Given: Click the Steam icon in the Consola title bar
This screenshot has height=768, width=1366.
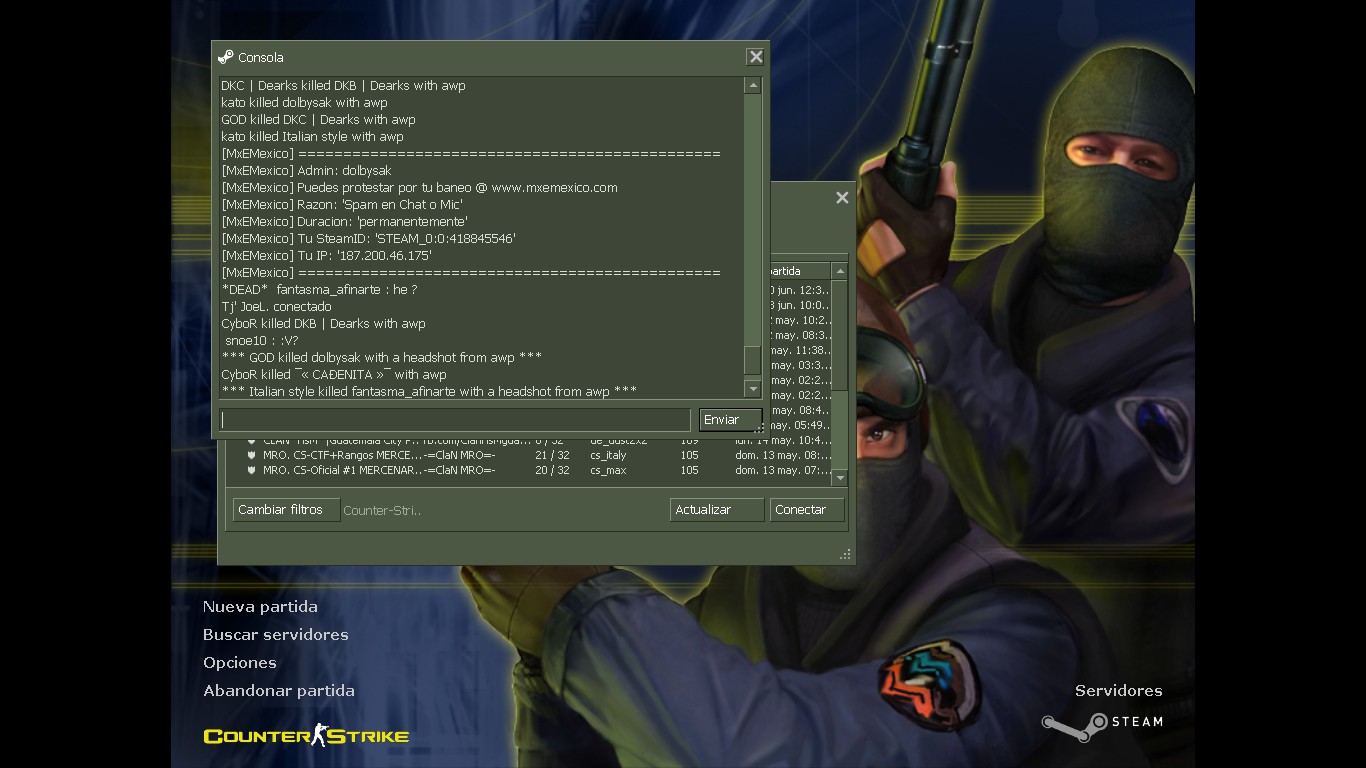Looking at the screenshot, I should coord(226,57).
